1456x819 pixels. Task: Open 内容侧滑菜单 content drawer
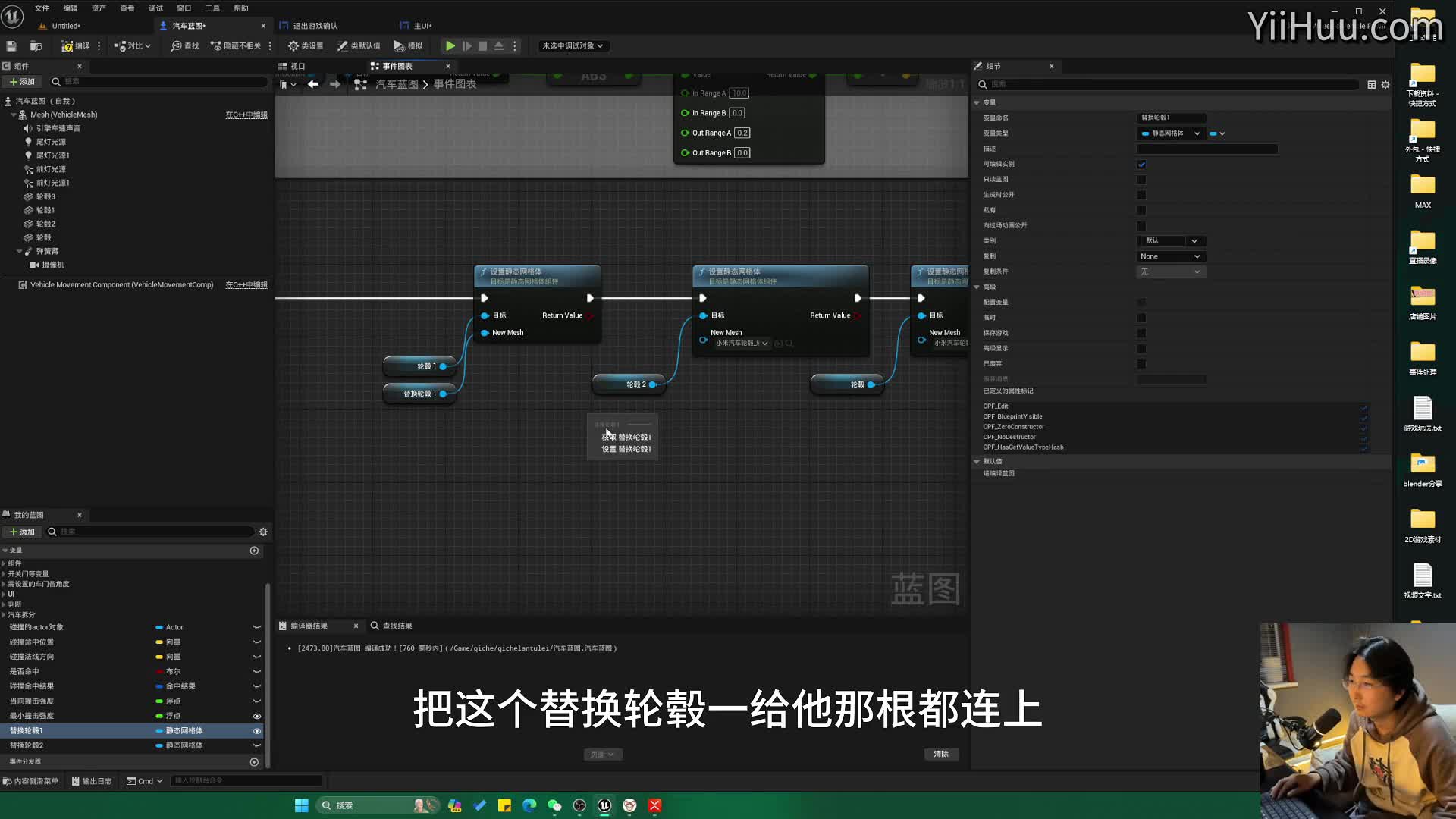coord(31,781)
